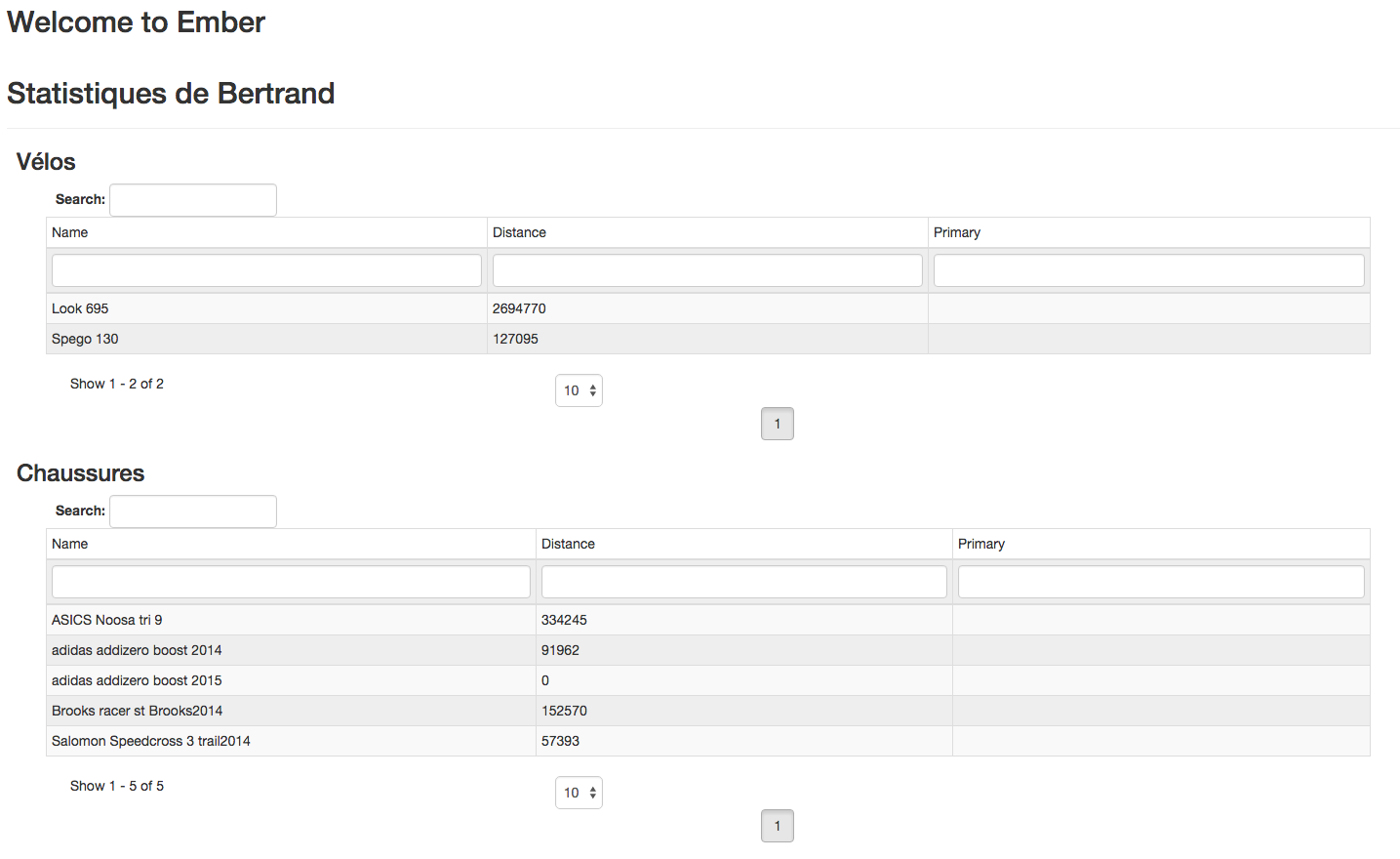This screenshot has height=859, width=1400.
Task: Select the Look 695 row
Action: point(80,308)
